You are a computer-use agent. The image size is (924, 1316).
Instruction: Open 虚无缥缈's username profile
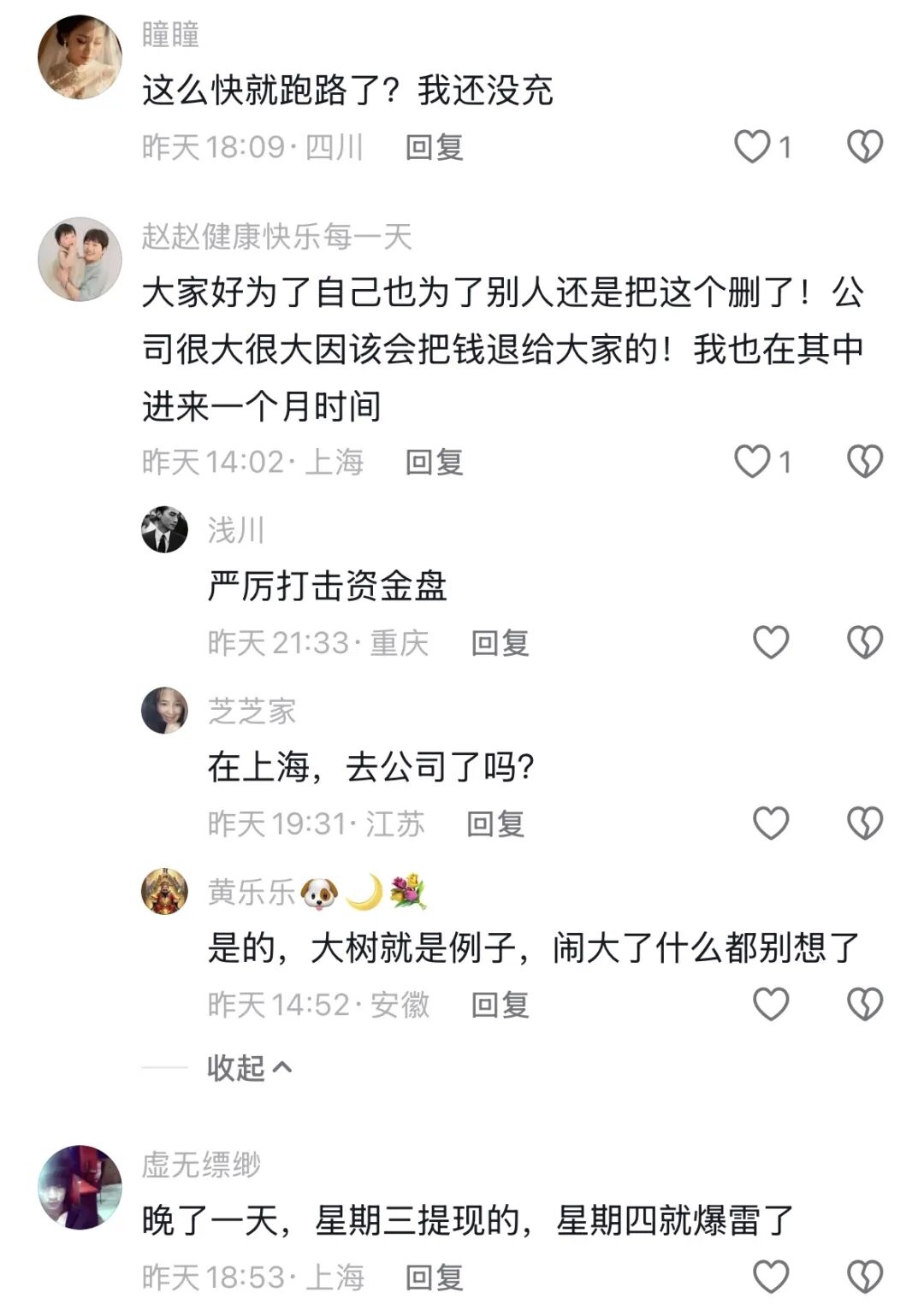pos(201,1165)
